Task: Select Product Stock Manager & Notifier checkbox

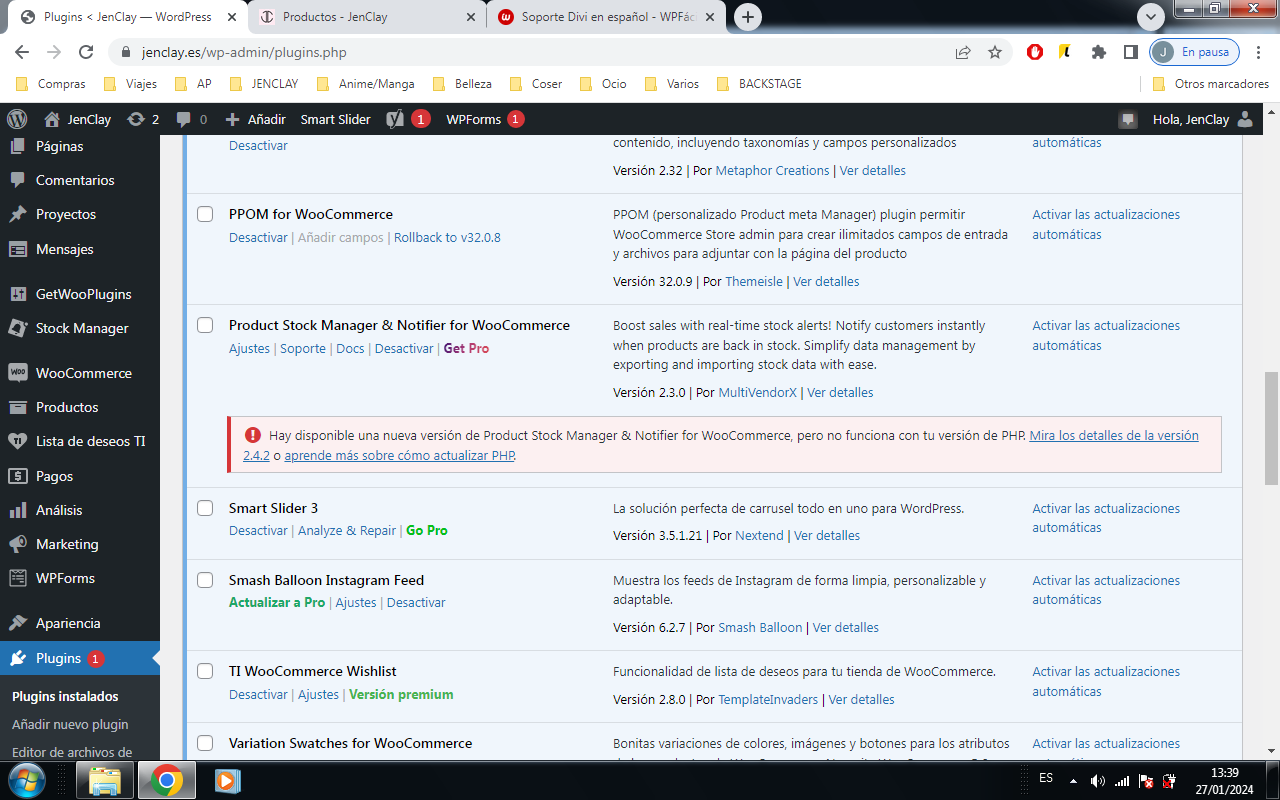Action: pyautogui.click(x=205, y=325)
